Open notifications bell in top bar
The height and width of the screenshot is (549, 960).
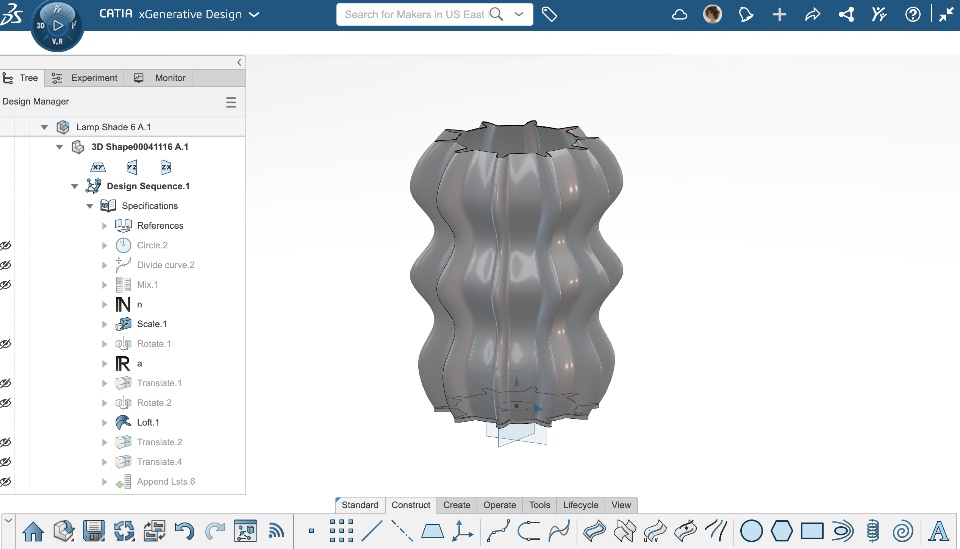coord(746,15)
